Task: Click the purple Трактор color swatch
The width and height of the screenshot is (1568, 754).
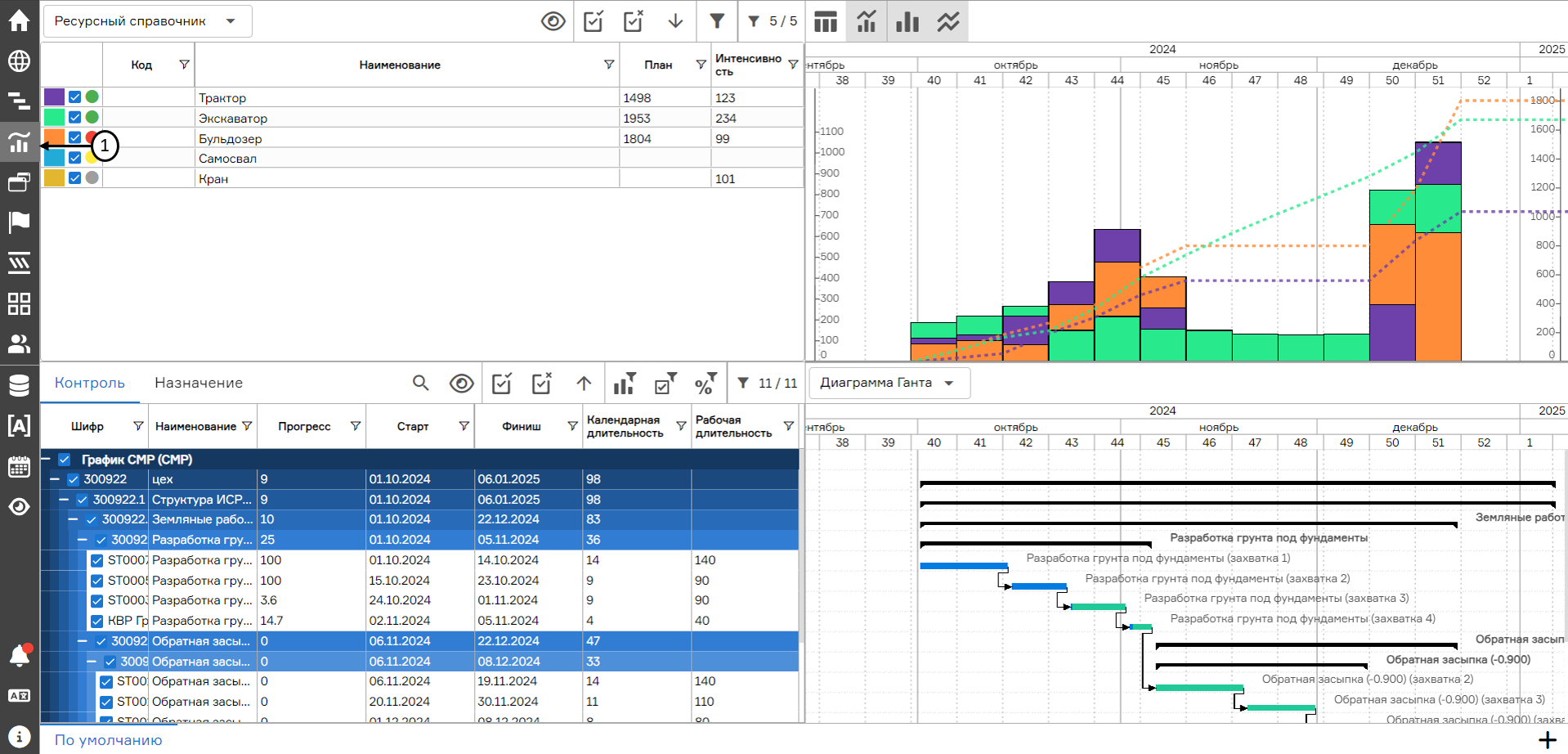Action: coord(55,97)
